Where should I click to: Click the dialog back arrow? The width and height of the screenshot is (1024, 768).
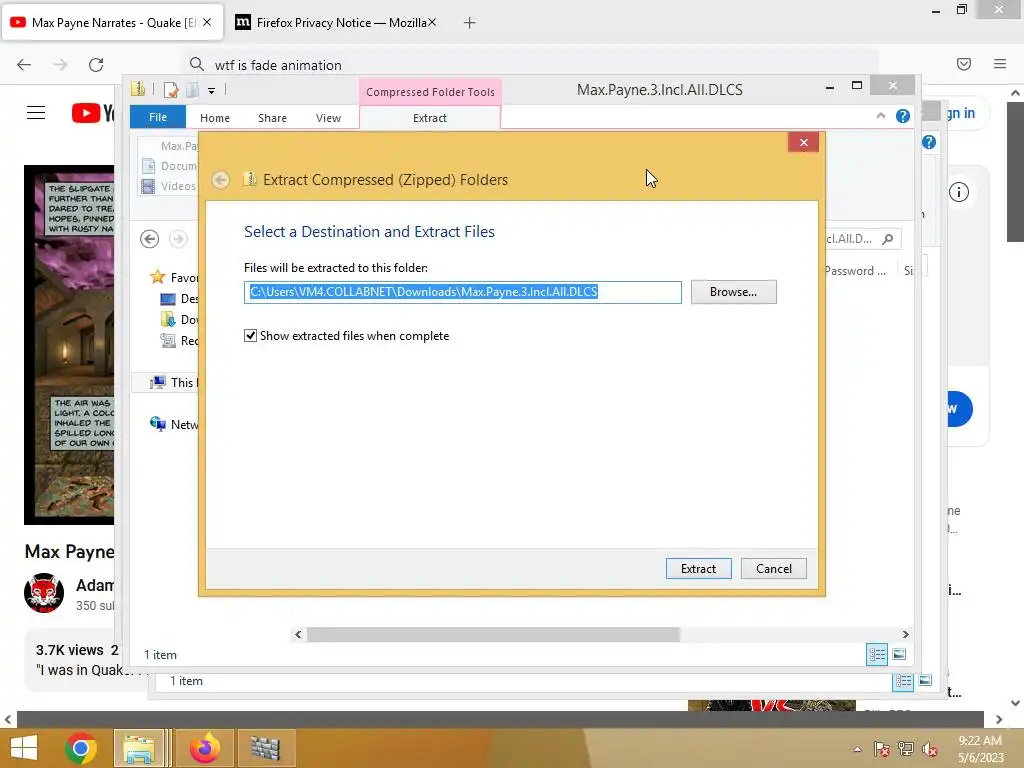221,180
